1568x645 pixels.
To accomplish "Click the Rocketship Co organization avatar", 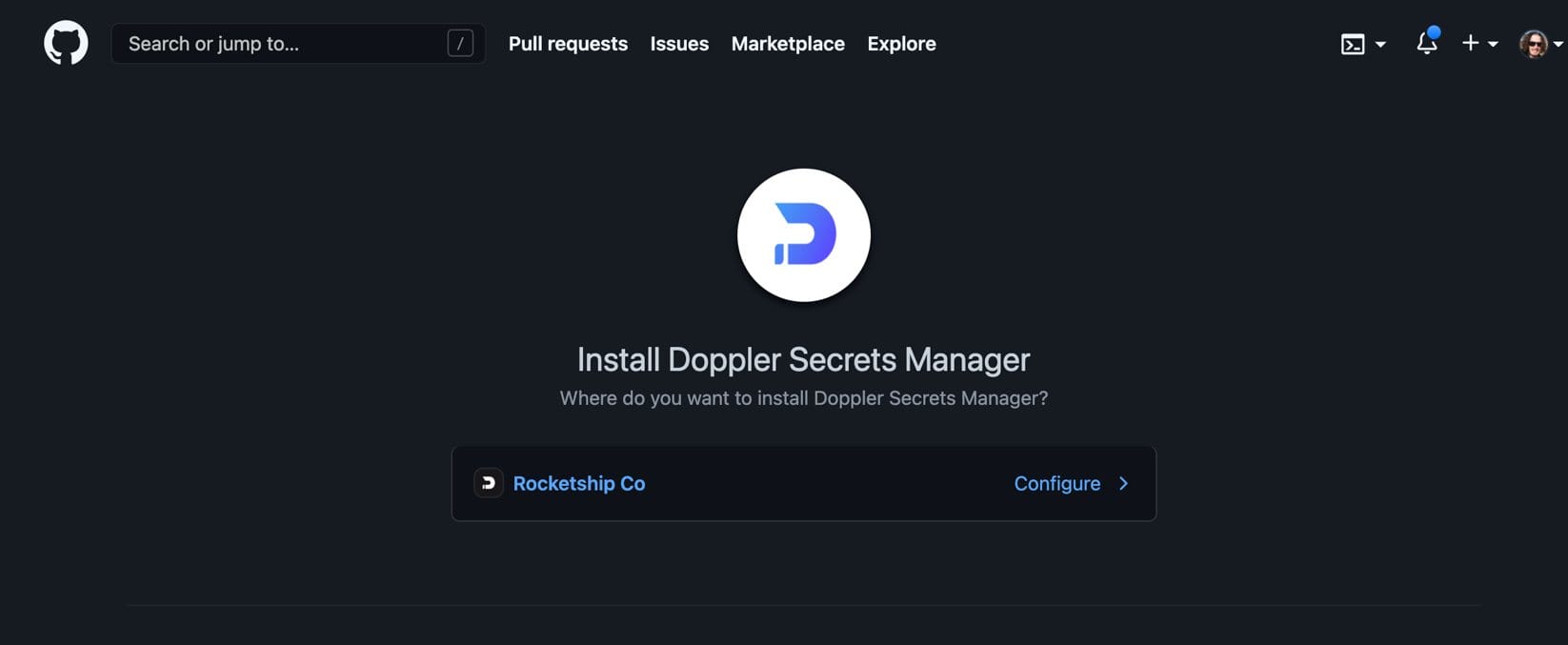I will [x=489, y=483].
